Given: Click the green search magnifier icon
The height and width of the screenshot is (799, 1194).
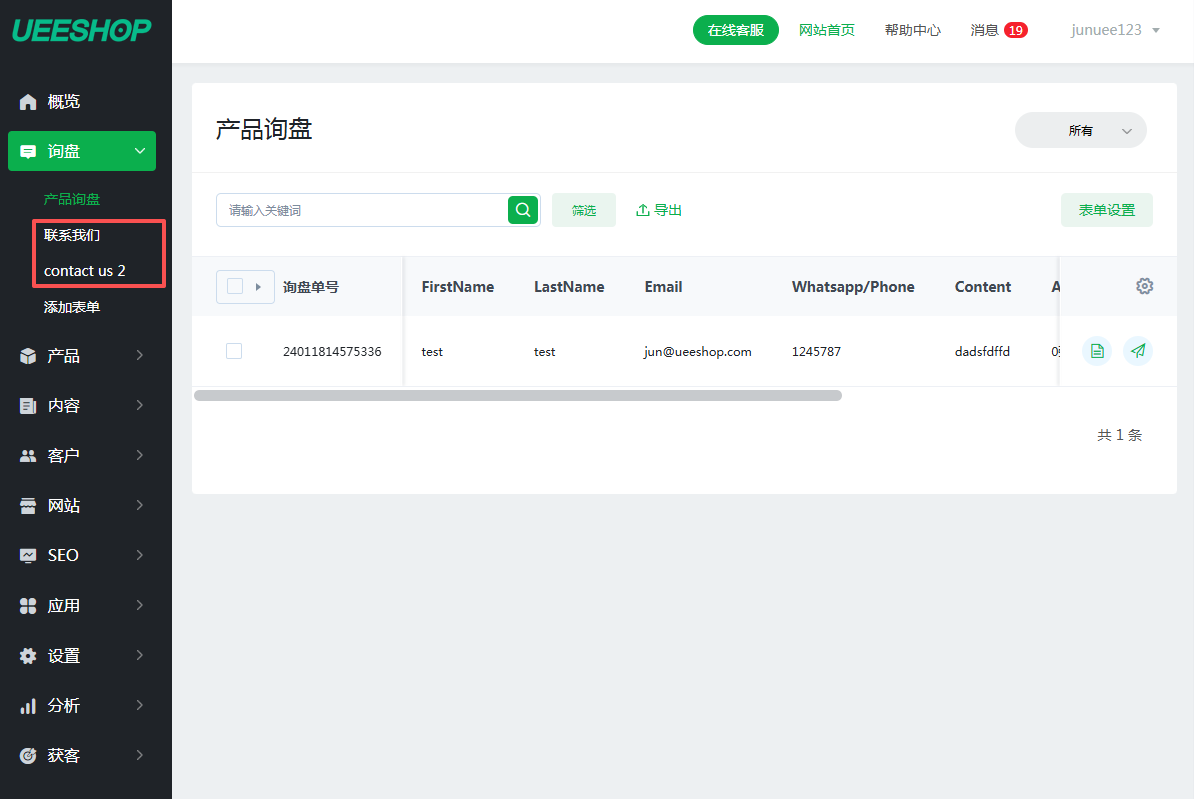Looking at the screenshot, I should pos(523,210).
